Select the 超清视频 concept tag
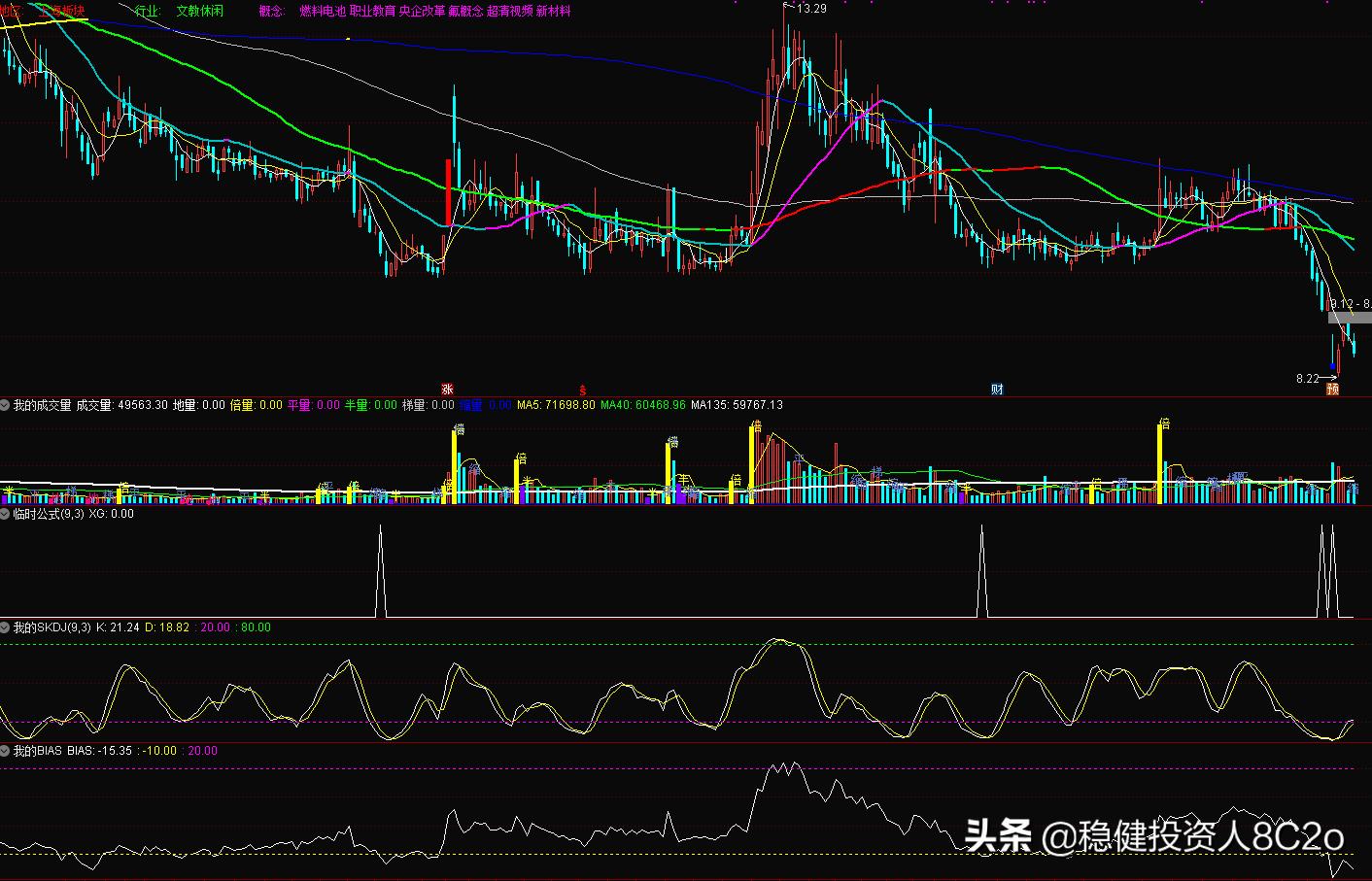Screen dimensions: 1372x881 click(x=510, y=12)
